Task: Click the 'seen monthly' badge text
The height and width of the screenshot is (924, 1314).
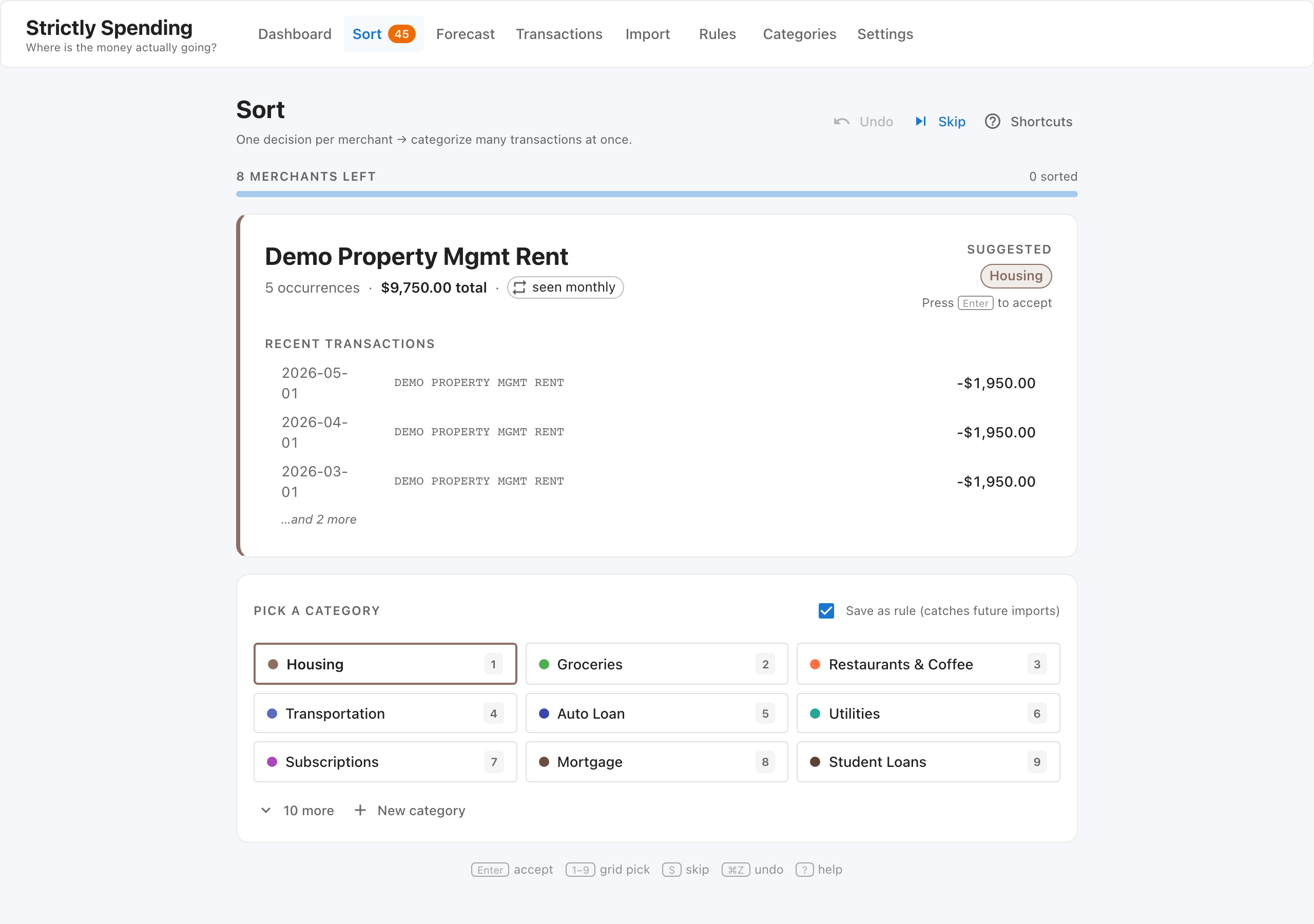Action: (x=573, y=287)
